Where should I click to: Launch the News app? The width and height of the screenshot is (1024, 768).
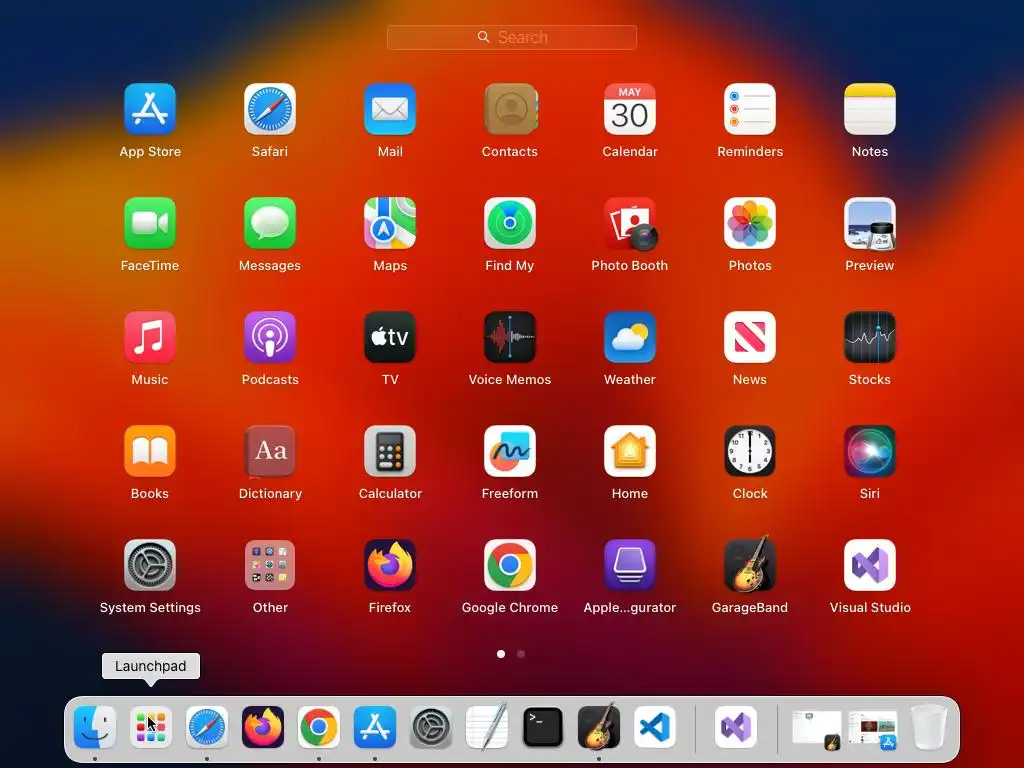[750, 337]
